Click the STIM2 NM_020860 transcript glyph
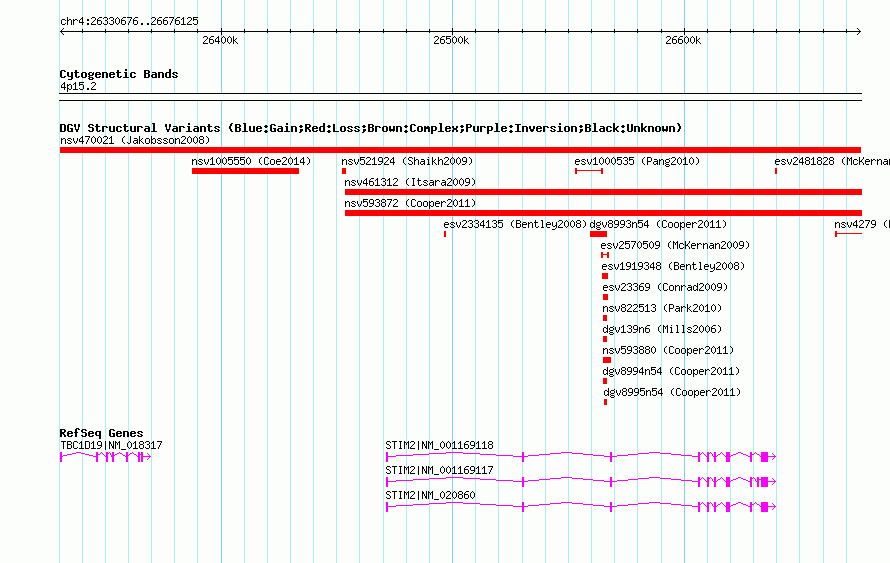The height and width of the screenshot is (563, 890). coord(581,507)
